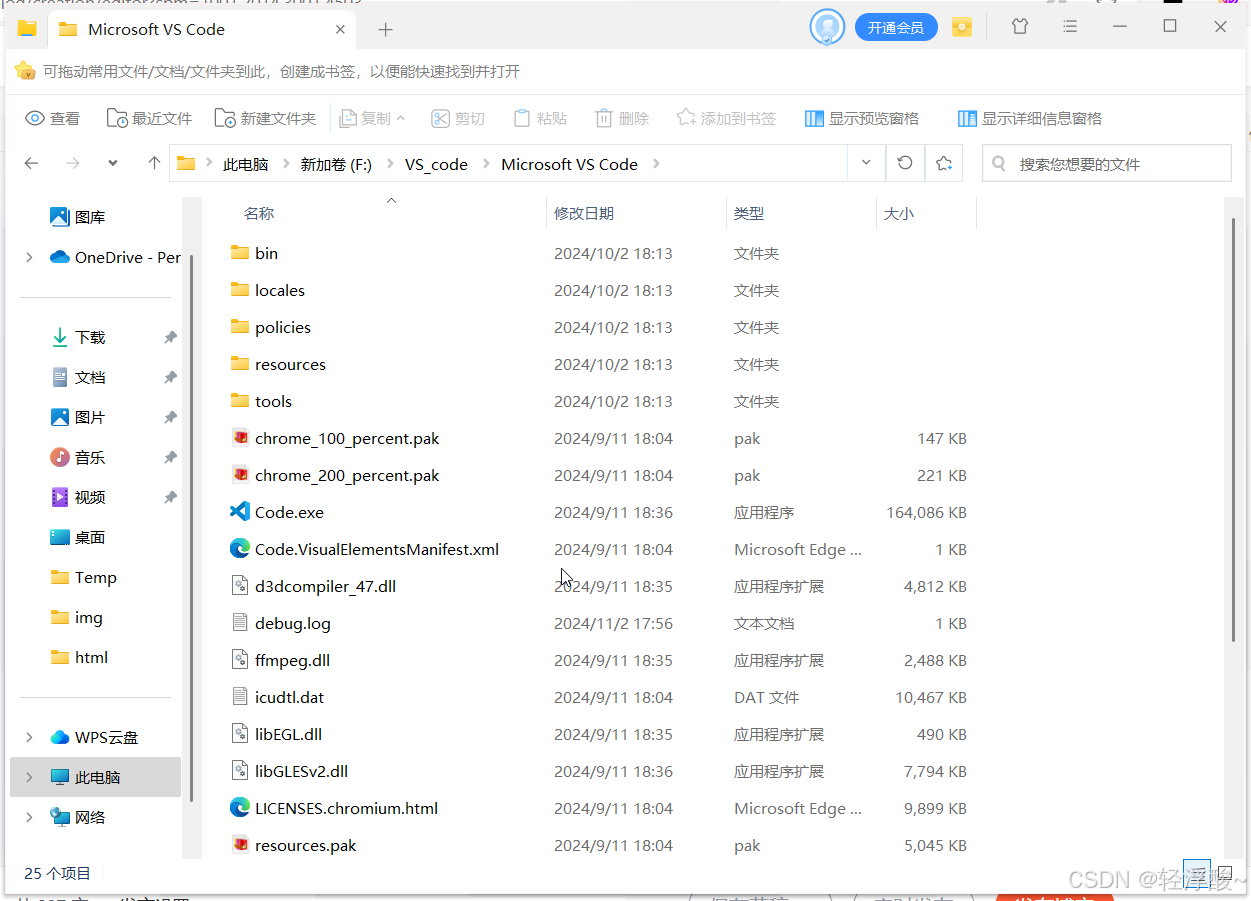Click the Edge icon of LICENSES.chromium.html
Screen dimensions: 1251x901
point(239,808)
